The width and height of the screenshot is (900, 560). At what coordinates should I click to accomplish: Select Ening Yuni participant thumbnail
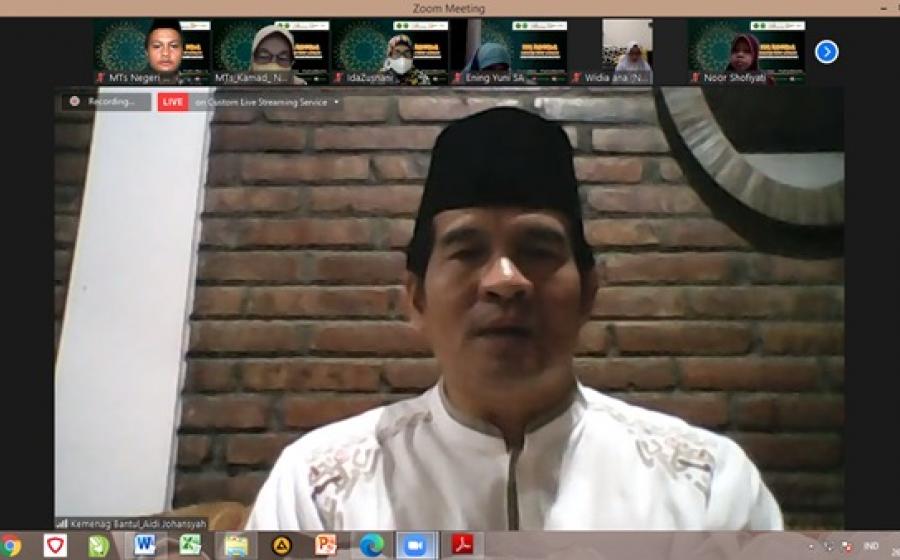509,51
